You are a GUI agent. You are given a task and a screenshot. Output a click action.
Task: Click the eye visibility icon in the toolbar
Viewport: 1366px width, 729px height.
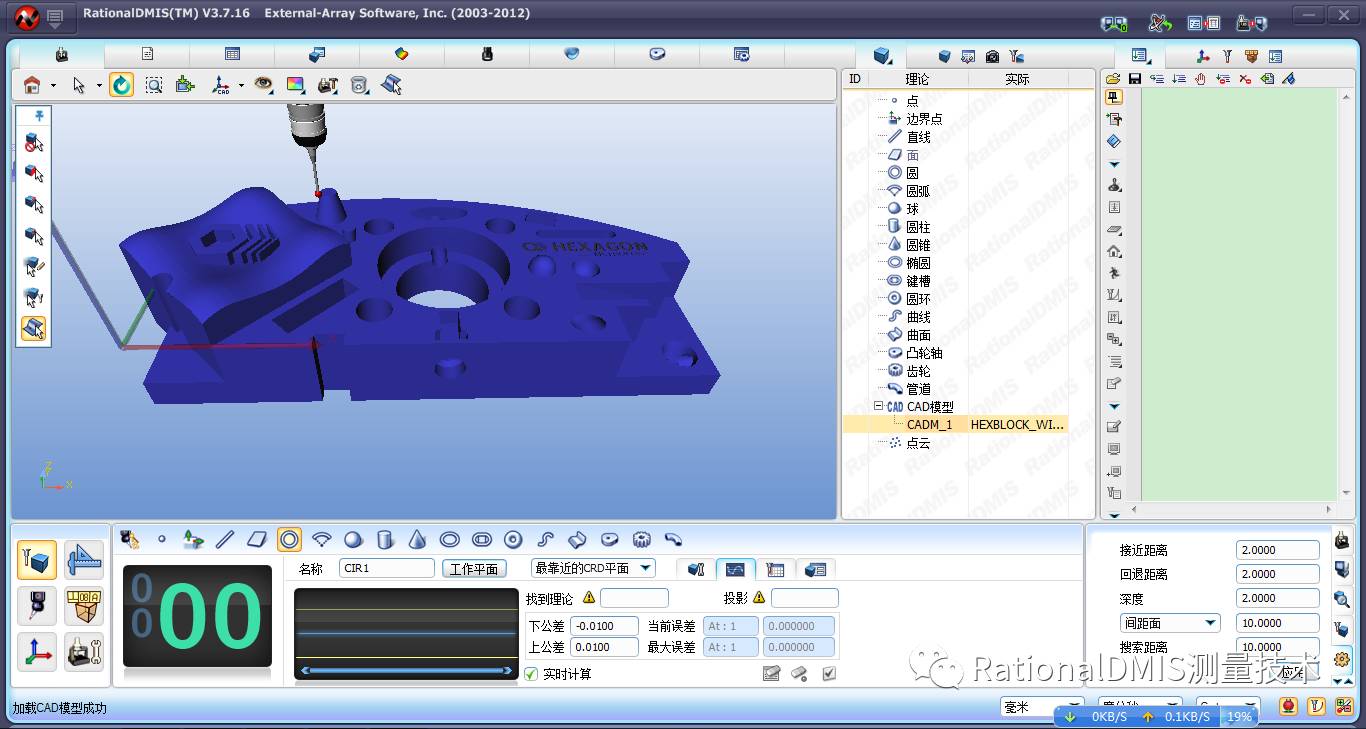click(x=263, y=86)
